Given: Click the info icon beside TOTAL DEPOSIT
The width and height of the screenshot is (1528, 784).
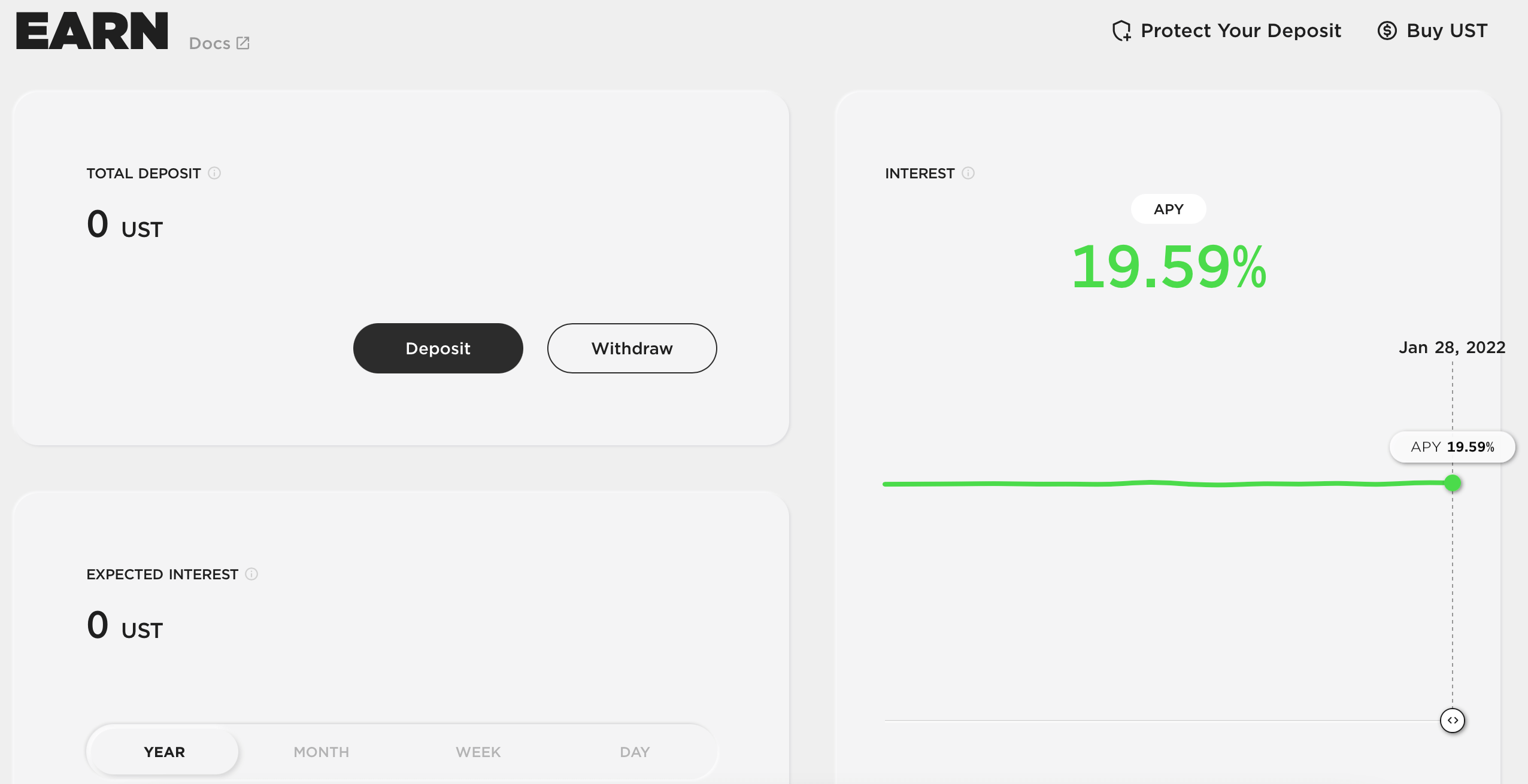Looking at the screenshot, I should click(215, 174).
